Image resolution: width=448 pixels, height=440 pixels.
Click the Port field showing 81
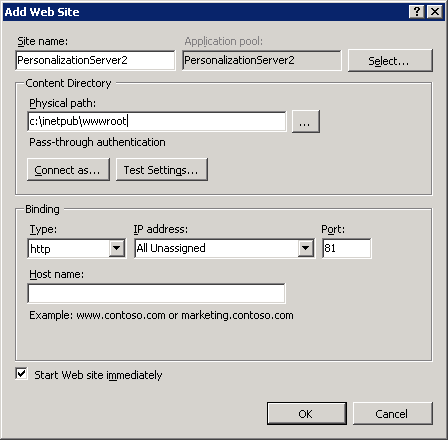(x=347, y=248)
